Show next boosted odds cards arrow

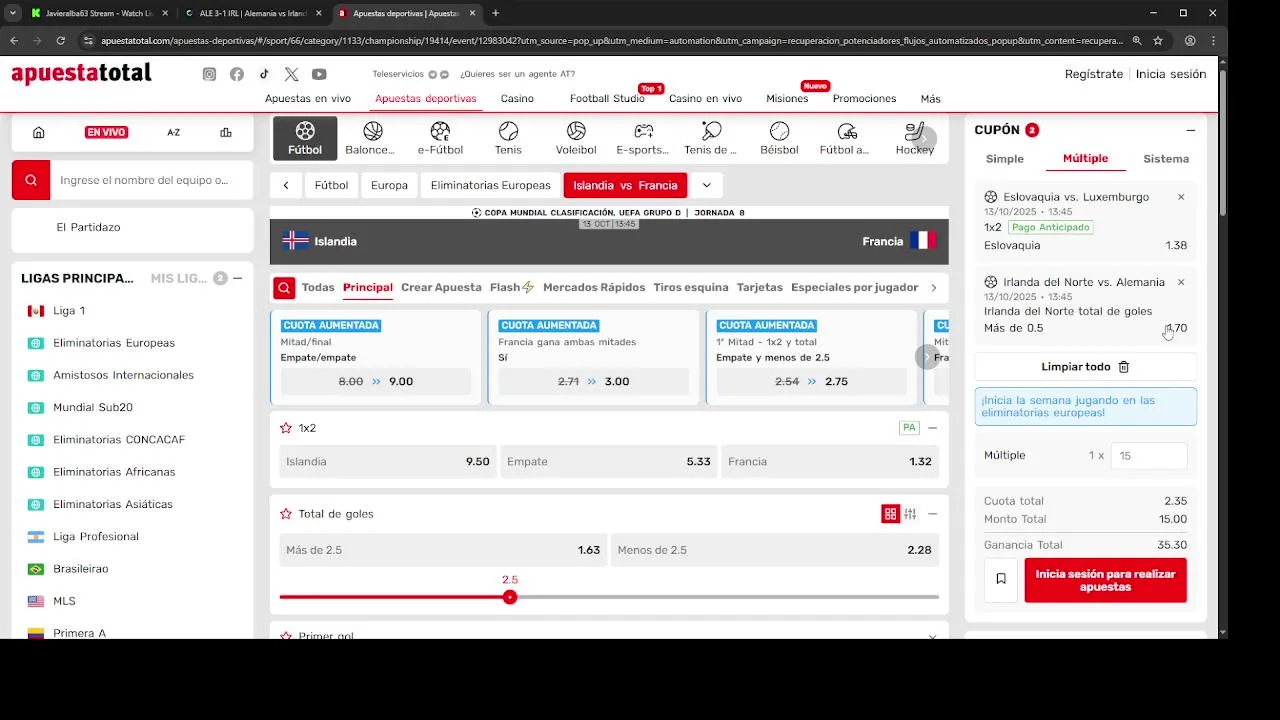tap(927, 357)
